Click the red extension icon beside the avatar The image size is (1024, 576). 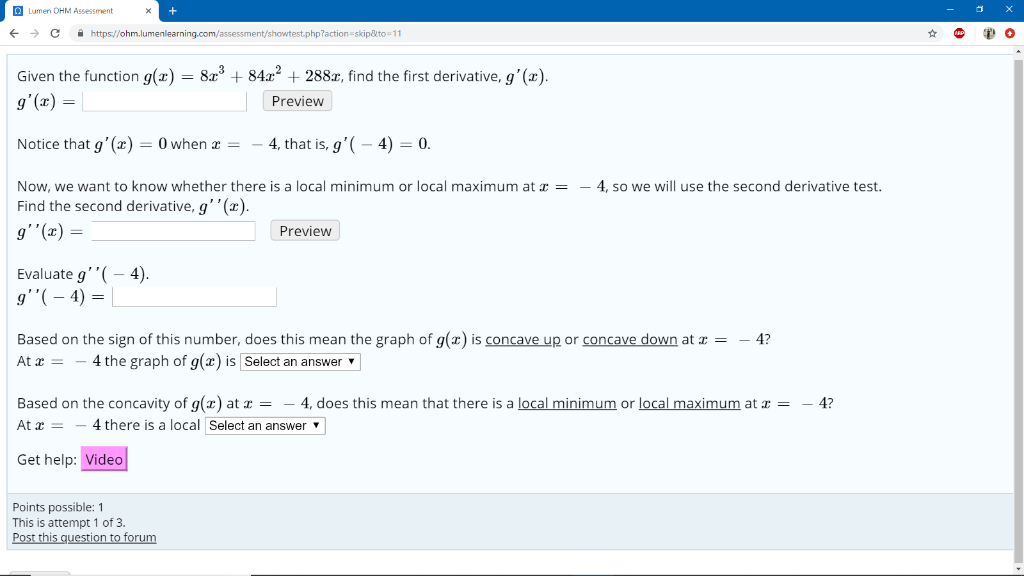click(x=1011, y=31)
